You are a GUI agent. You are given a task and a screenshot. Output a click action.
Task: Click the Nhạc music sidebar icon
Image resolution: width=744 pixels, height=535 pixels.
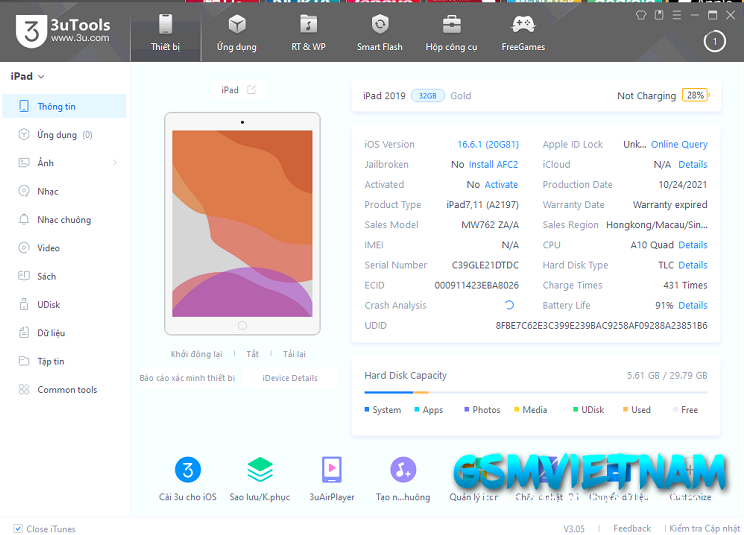click(x=24, y=191)
